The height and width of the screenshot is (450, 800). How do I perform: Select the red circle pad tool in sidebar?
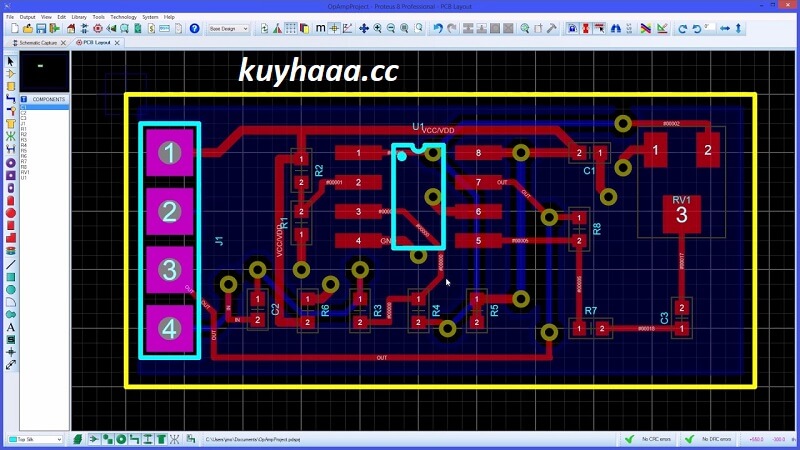[x=11, y=213]
